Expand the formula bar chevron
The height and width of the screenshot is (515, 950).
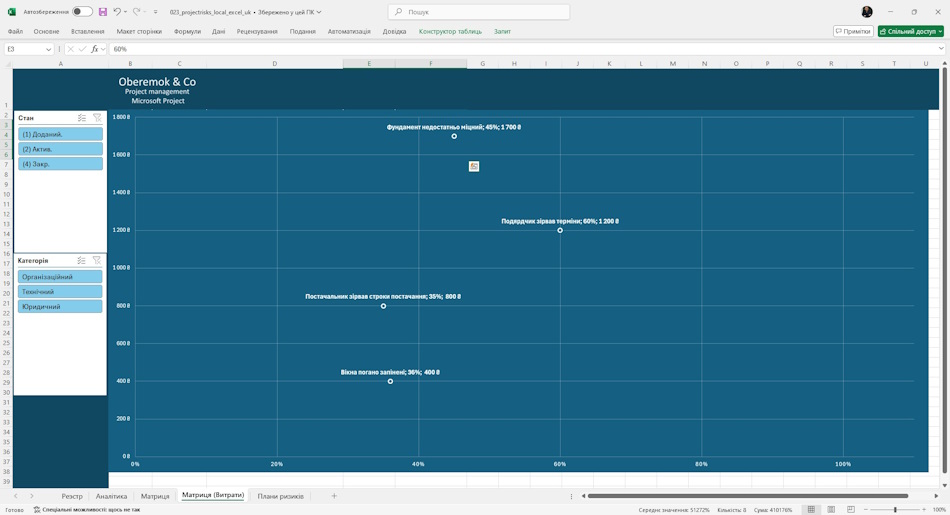tap(941, 49)
